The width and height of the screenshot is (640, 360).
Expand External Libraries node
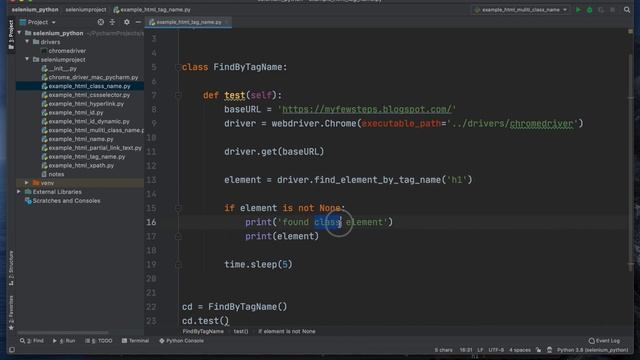point(19,192)
